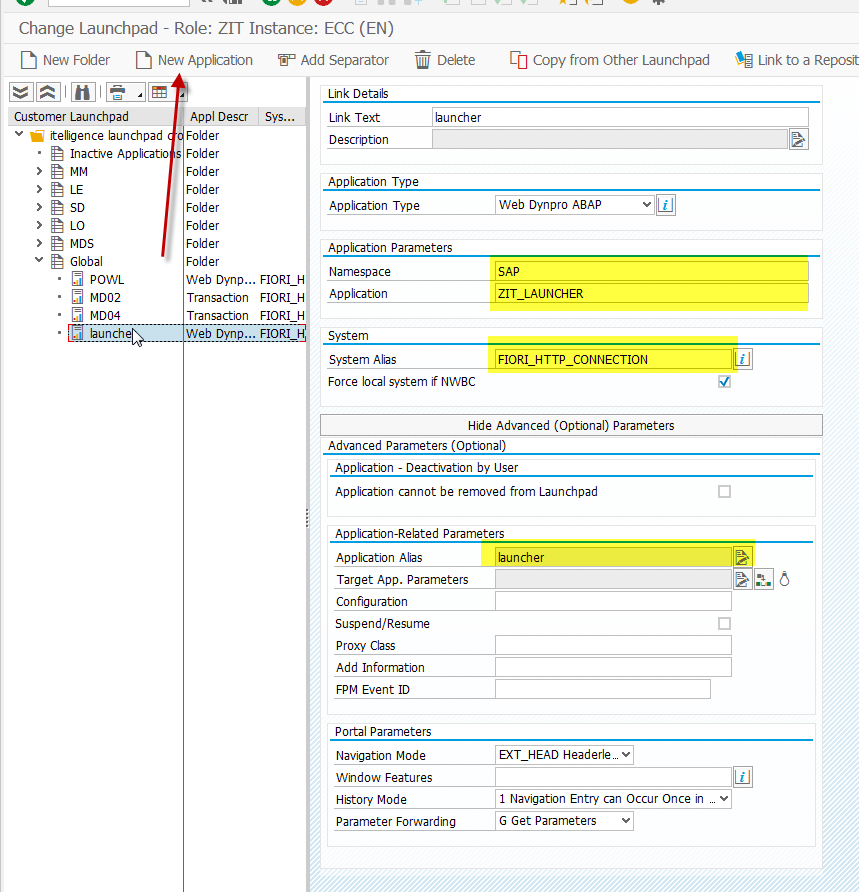Click the binoculars Find icon
This screenshot has height=892, width=859.
pos(83,93)
